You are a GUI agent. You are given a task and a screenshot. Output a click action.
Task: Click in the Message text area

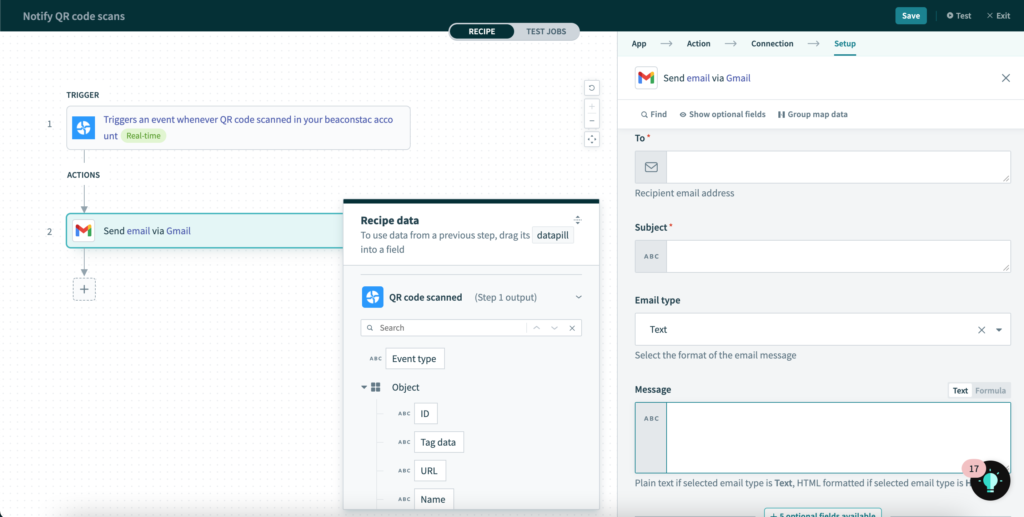(x=838, y=437)
